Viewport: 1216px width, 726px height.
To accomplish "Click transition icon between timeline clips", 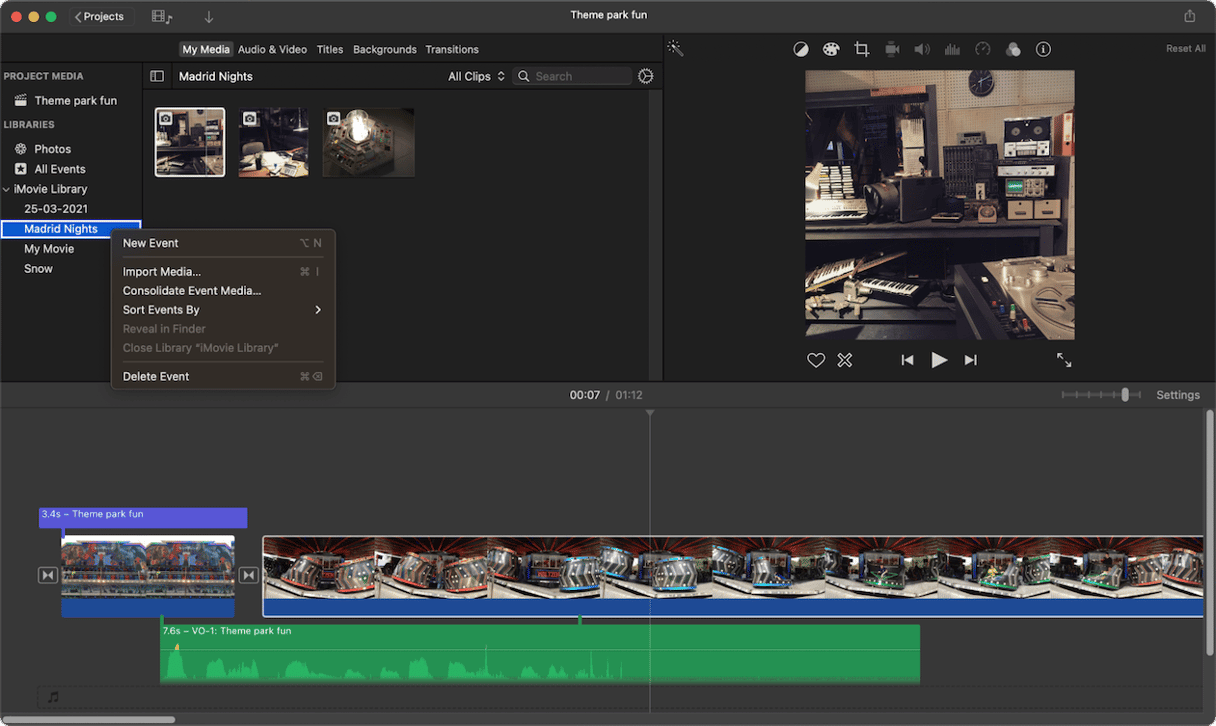I will point(249,575).
